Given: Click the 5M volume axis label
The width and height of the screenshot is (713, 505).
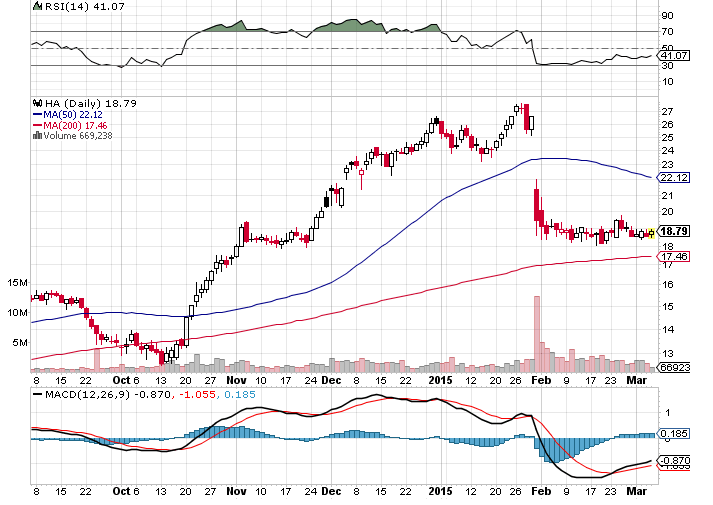Looking at the screenshot, I should click(20, 342).
